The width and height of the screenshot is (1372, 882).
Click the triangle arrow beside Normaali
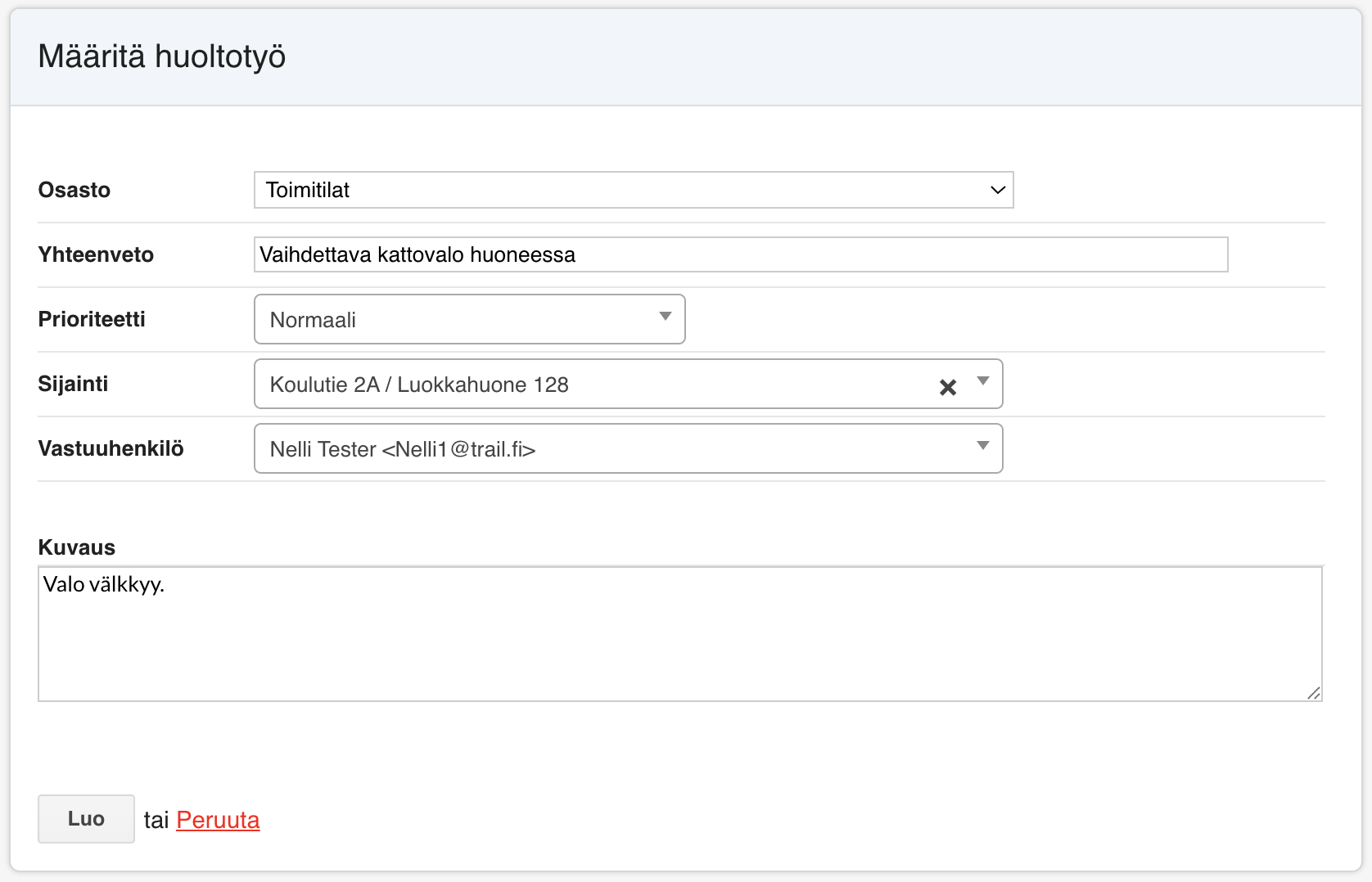tap(665, 317)
